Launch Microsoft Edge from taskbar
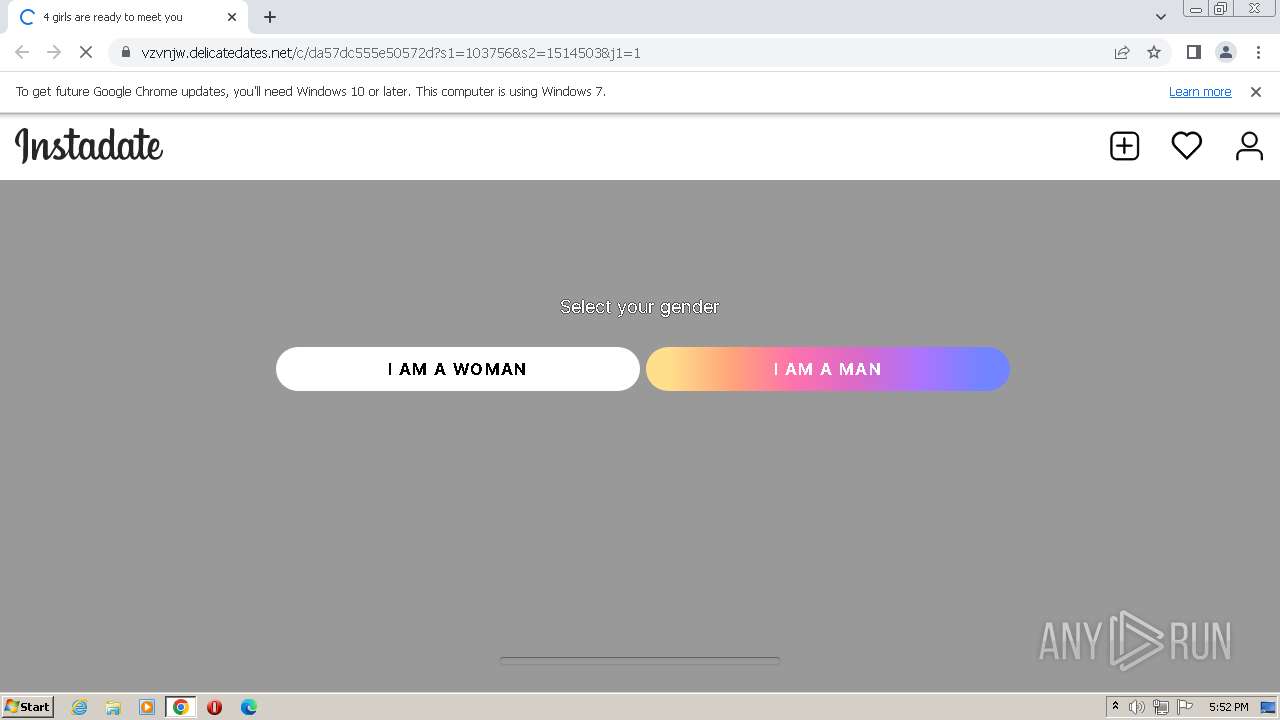1280x720 pixels. tap(248, 707)
